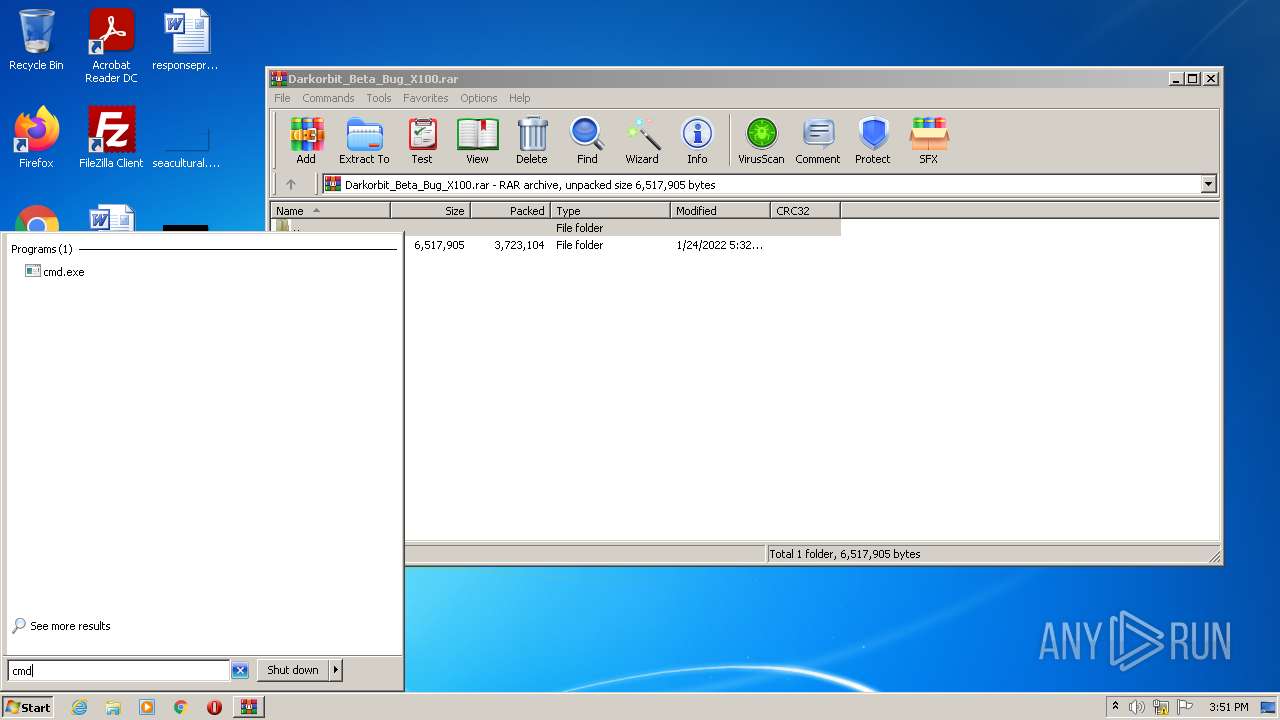Image resolution: width=1280 pixels, height=720 pixels.
Task: Open the Help menu
Action: tap(519, 98)
